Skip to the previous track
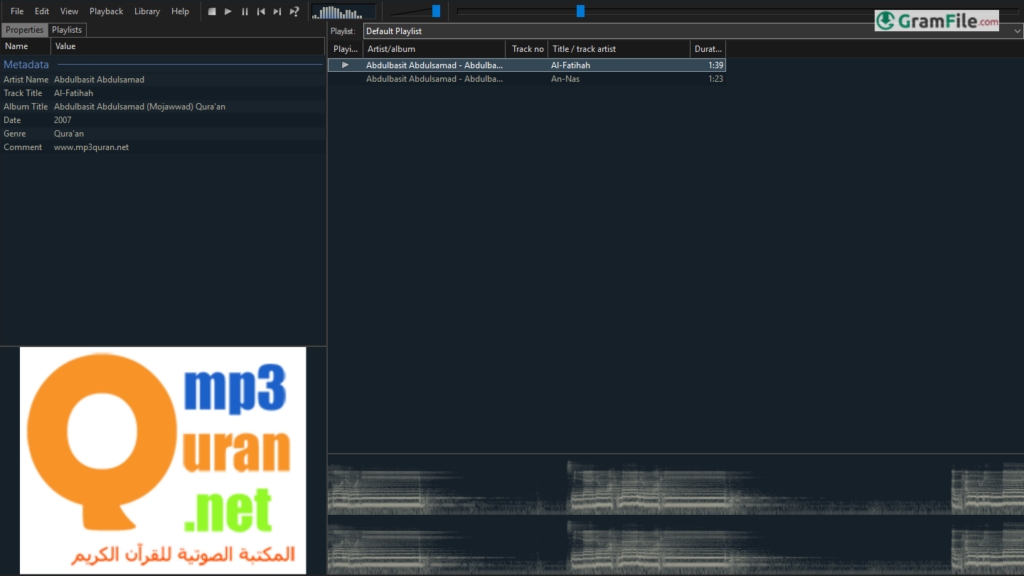 (261, 11)
